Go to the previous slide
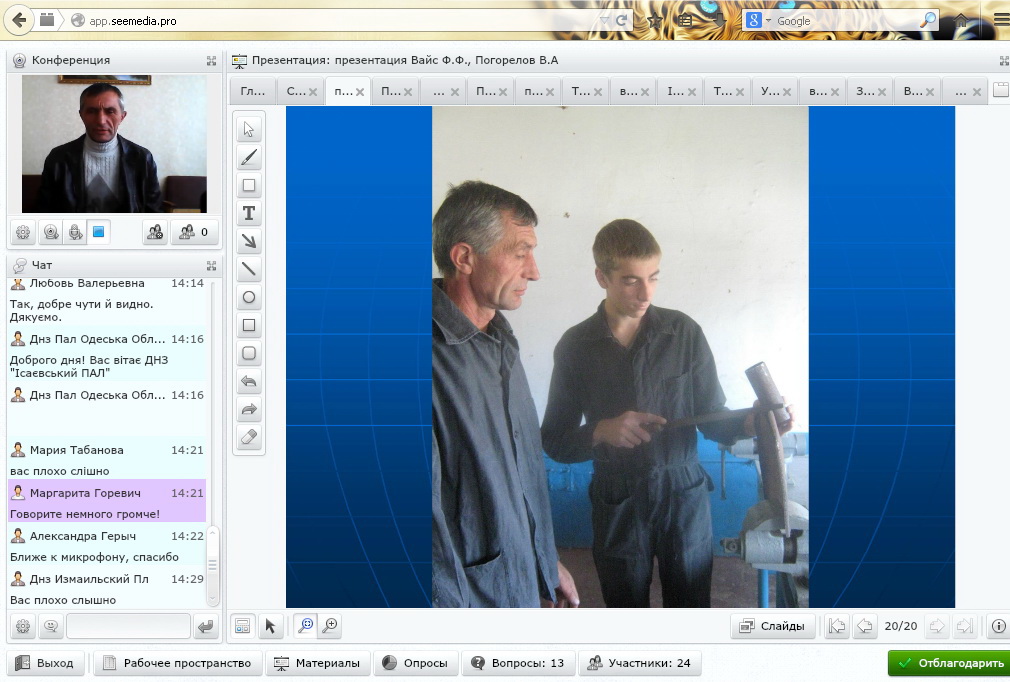The width and height of the screenshot is (1010, 682). click(864, 626)
